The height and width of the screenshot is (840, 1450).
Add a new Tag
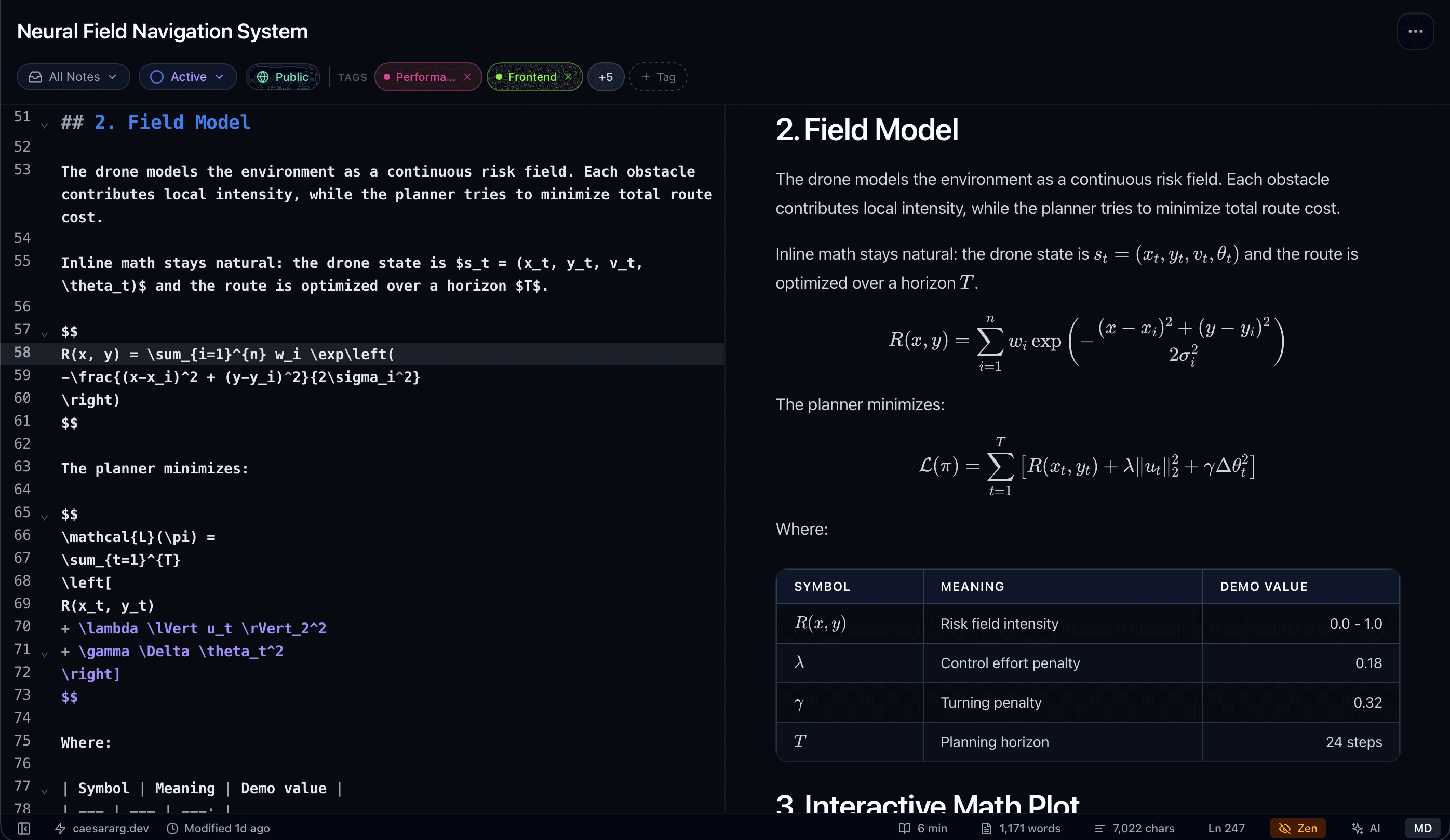[657, 77]
